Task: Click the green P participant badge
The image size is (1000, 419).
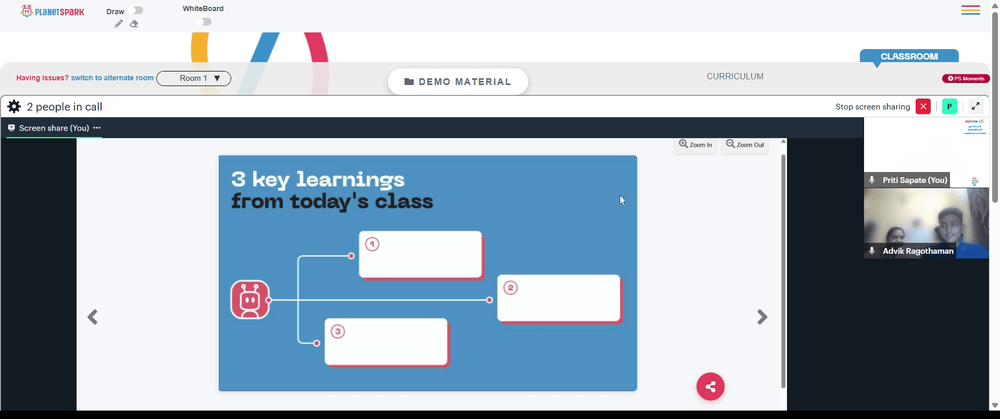Action: pos(950,107)
